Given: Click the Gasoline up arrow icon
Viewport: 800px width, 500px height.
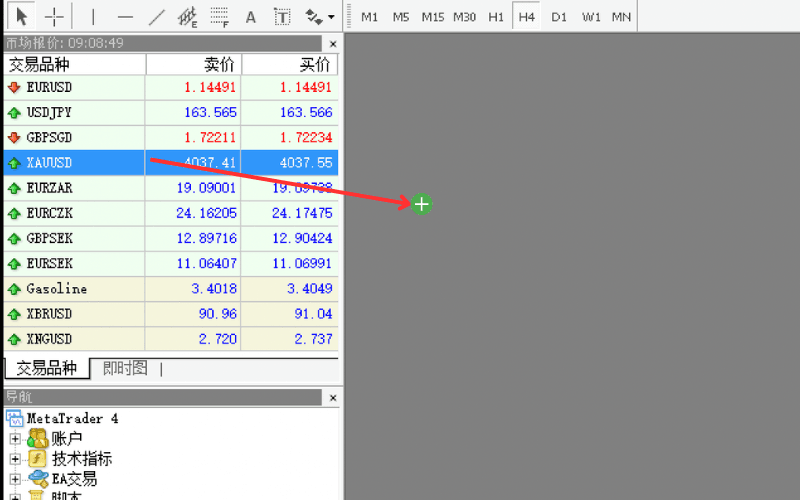Looking at the screenshot, I should [14, 289].
